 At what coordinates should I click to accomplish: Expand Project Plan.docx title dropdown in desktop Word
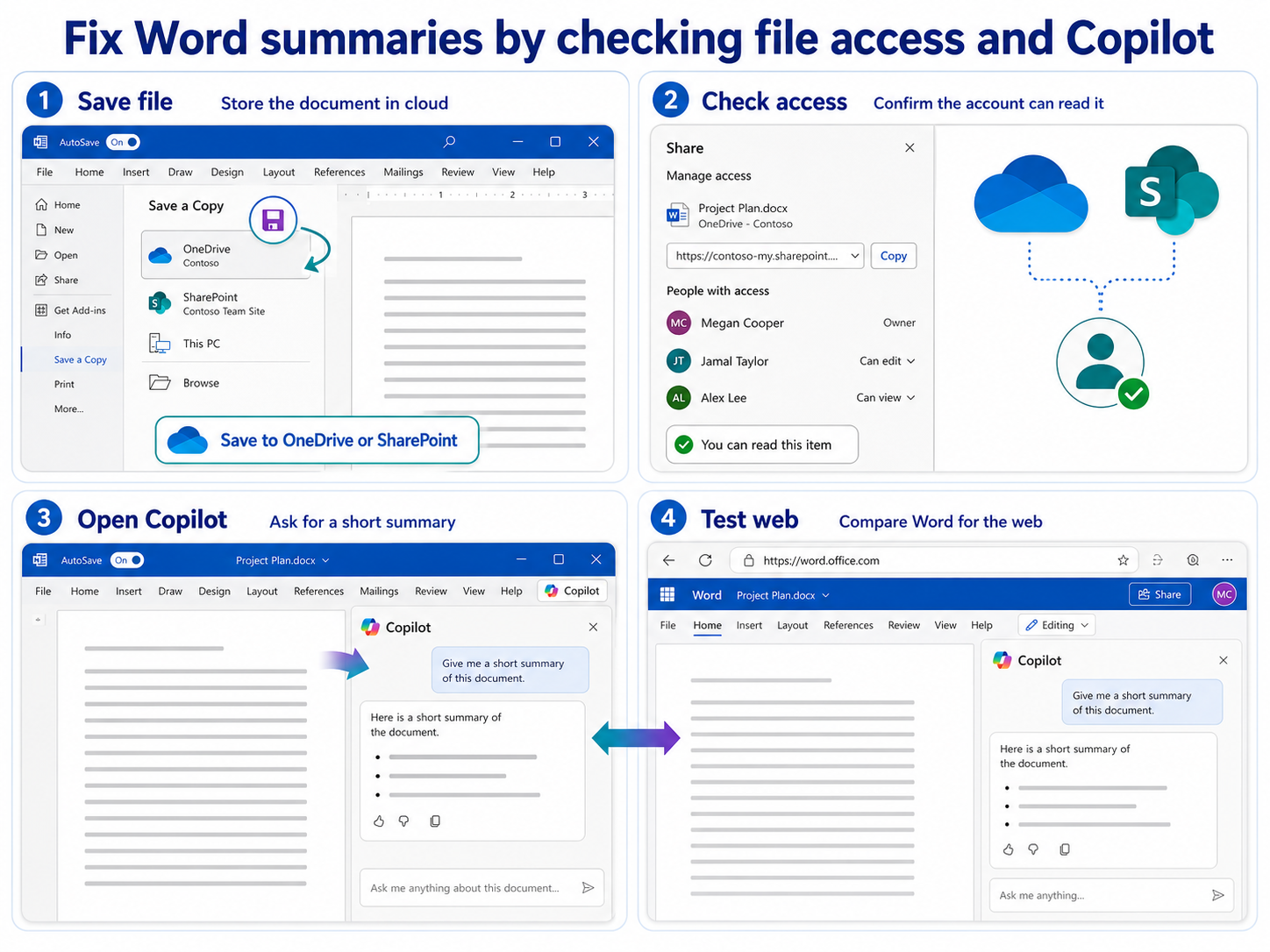[325, 560]
